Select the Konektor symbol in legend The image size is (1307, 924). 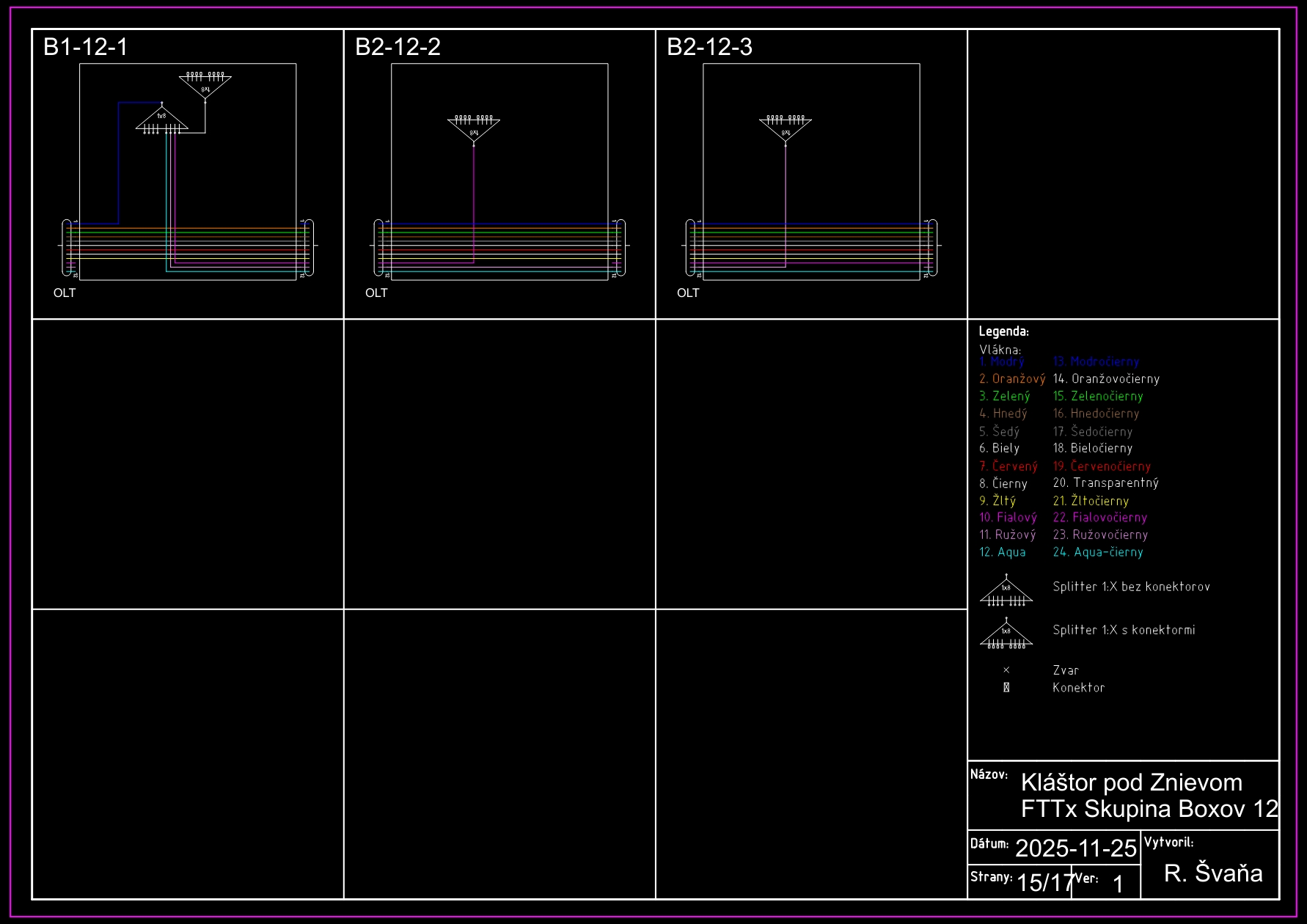click(1006, 688)
